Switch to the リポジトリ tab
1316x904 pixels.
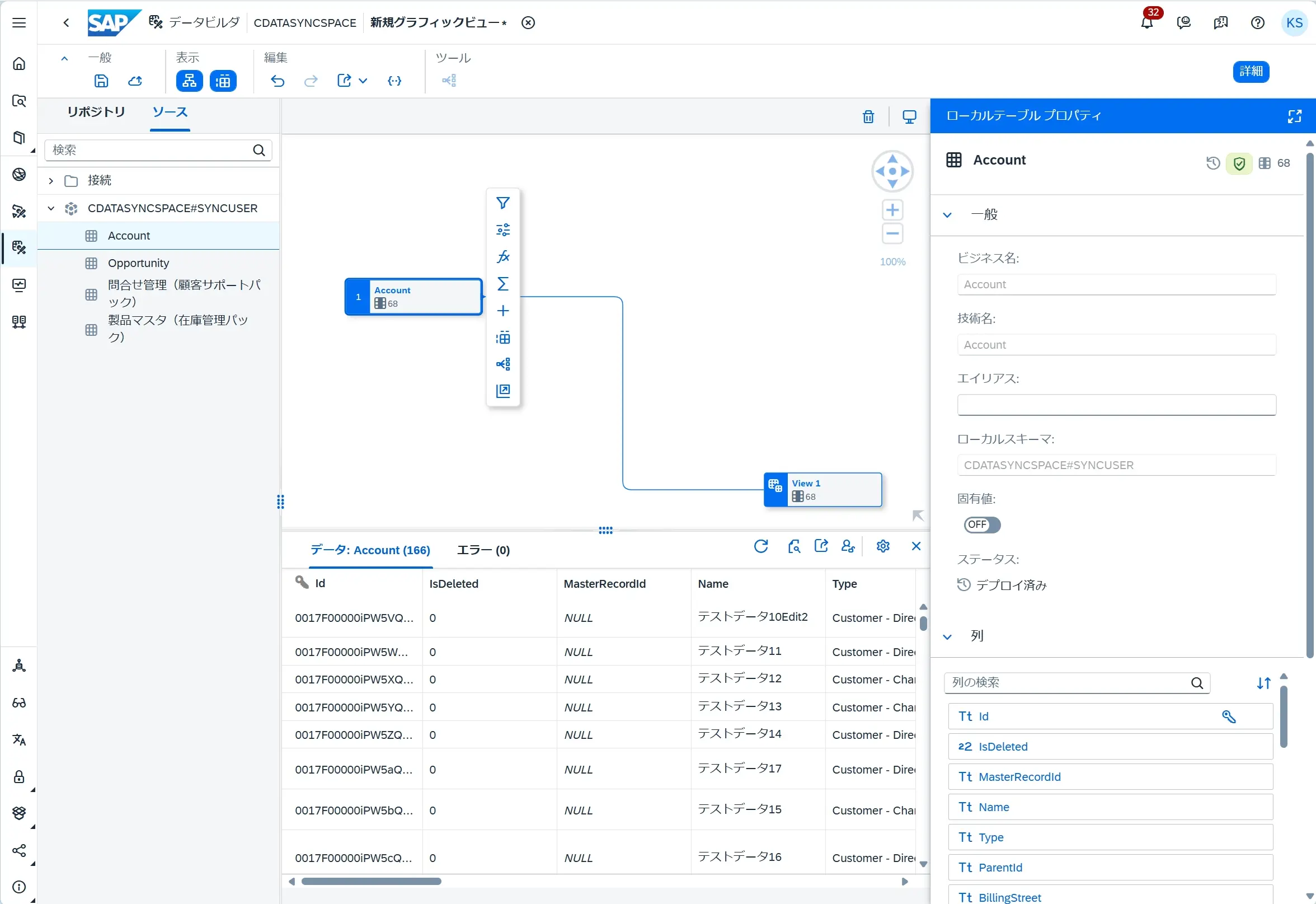click(x=96, y=112)
